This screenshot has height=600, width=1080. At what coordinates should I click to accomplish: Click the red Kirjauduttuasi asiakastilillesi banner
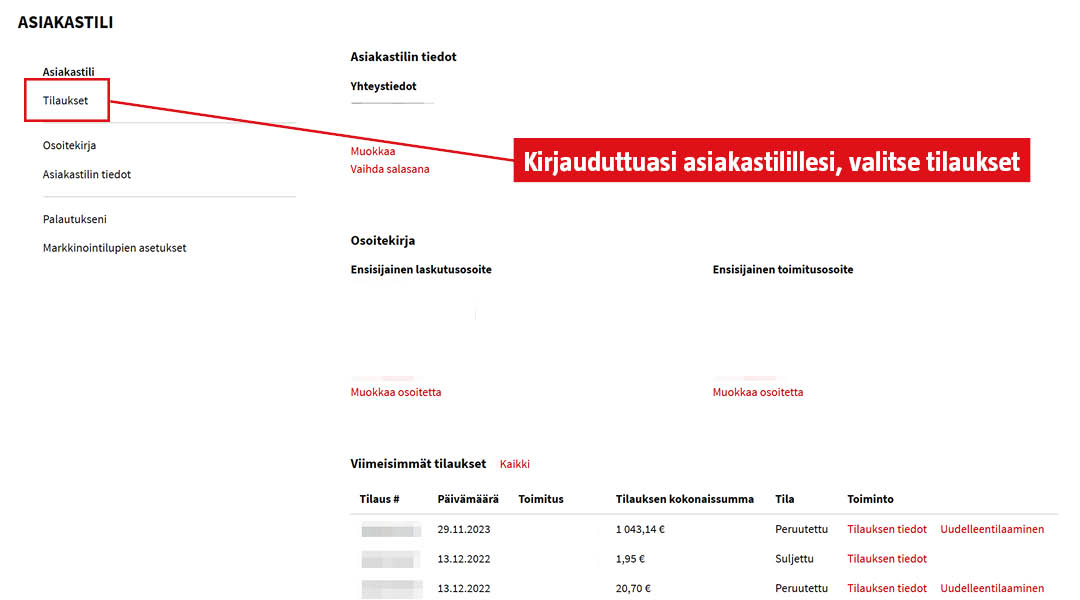coord(771,161)
